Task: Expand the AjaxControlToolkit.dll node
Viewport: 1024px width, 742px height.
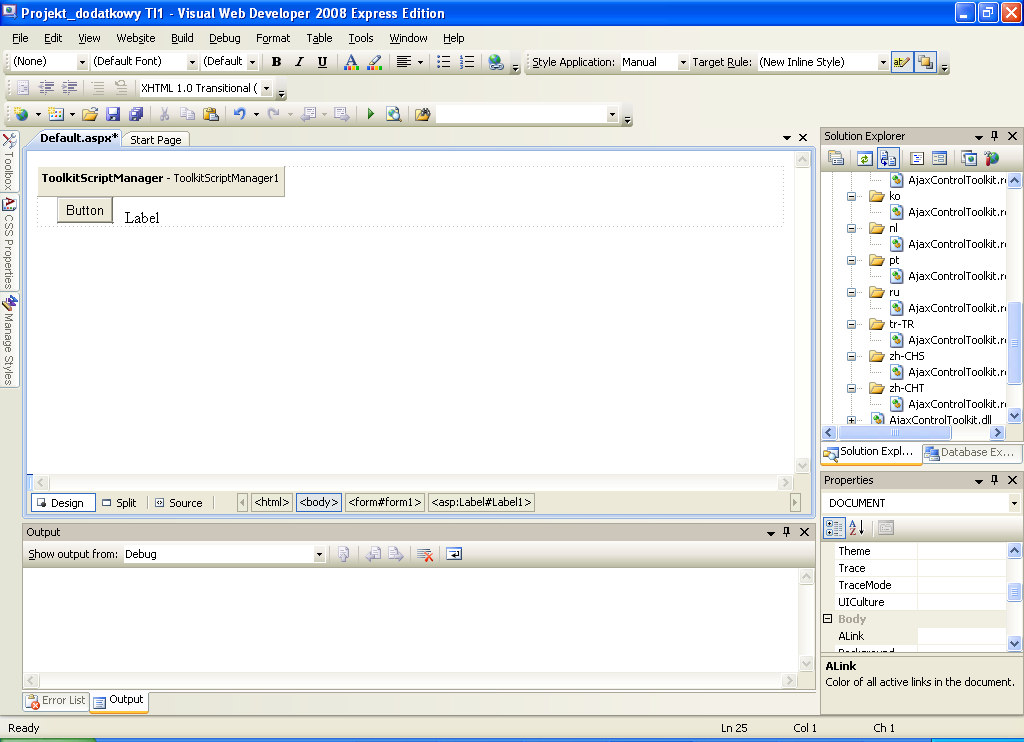Action: (x=851, y=420)
